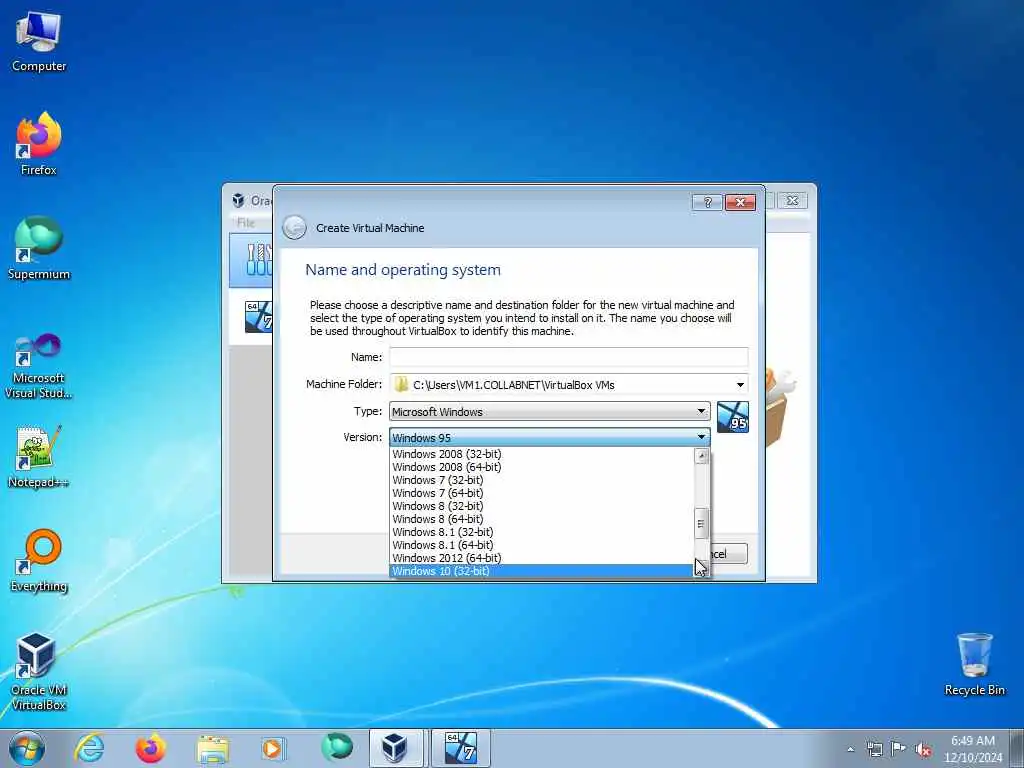Select Windows 8.1 (64-bit) entry
This screenshot has width=1024, height=768.
[x=541, y=545]
